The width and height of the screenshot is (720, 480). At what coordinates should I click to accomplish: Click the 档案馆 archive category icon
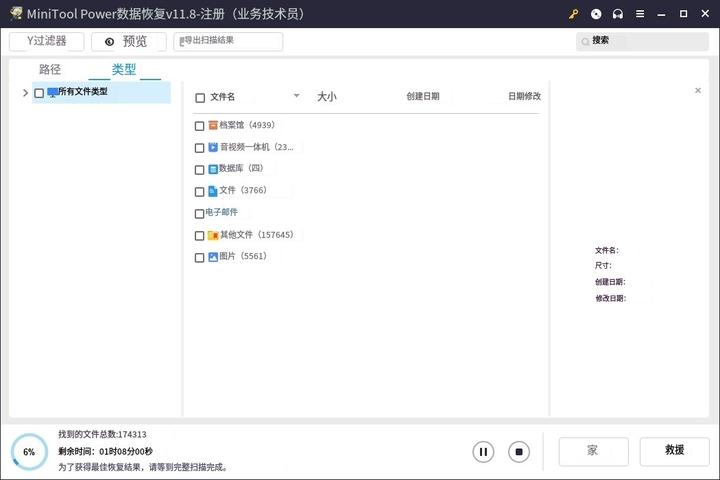[x=213, y=126]
